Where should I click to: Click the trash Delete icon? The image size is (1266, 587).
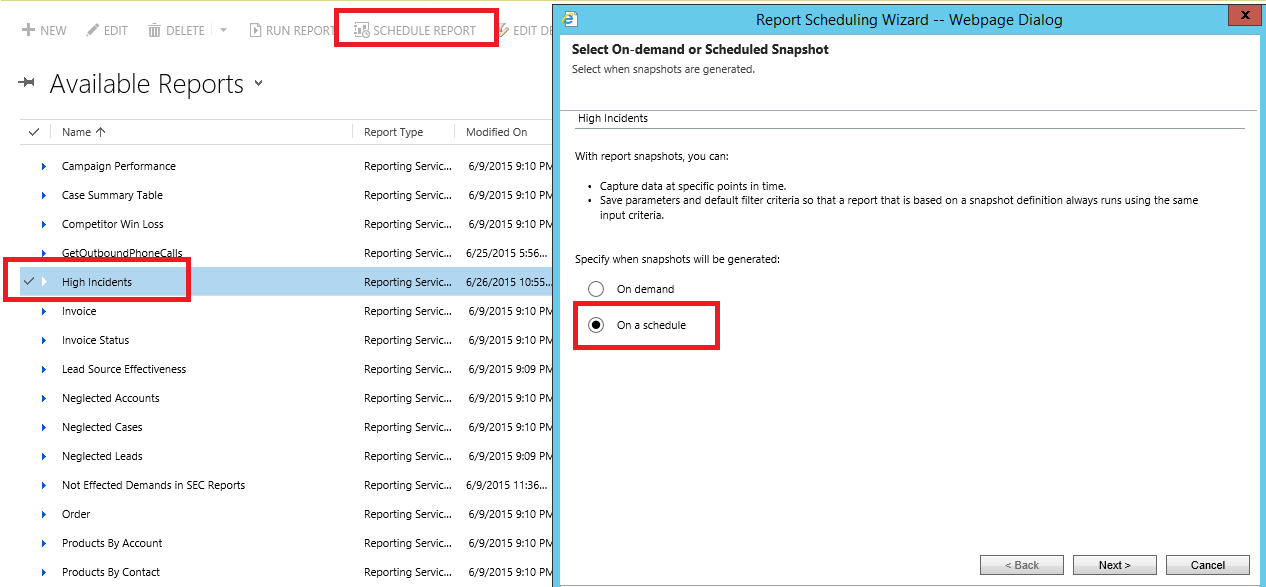point(155,31)
